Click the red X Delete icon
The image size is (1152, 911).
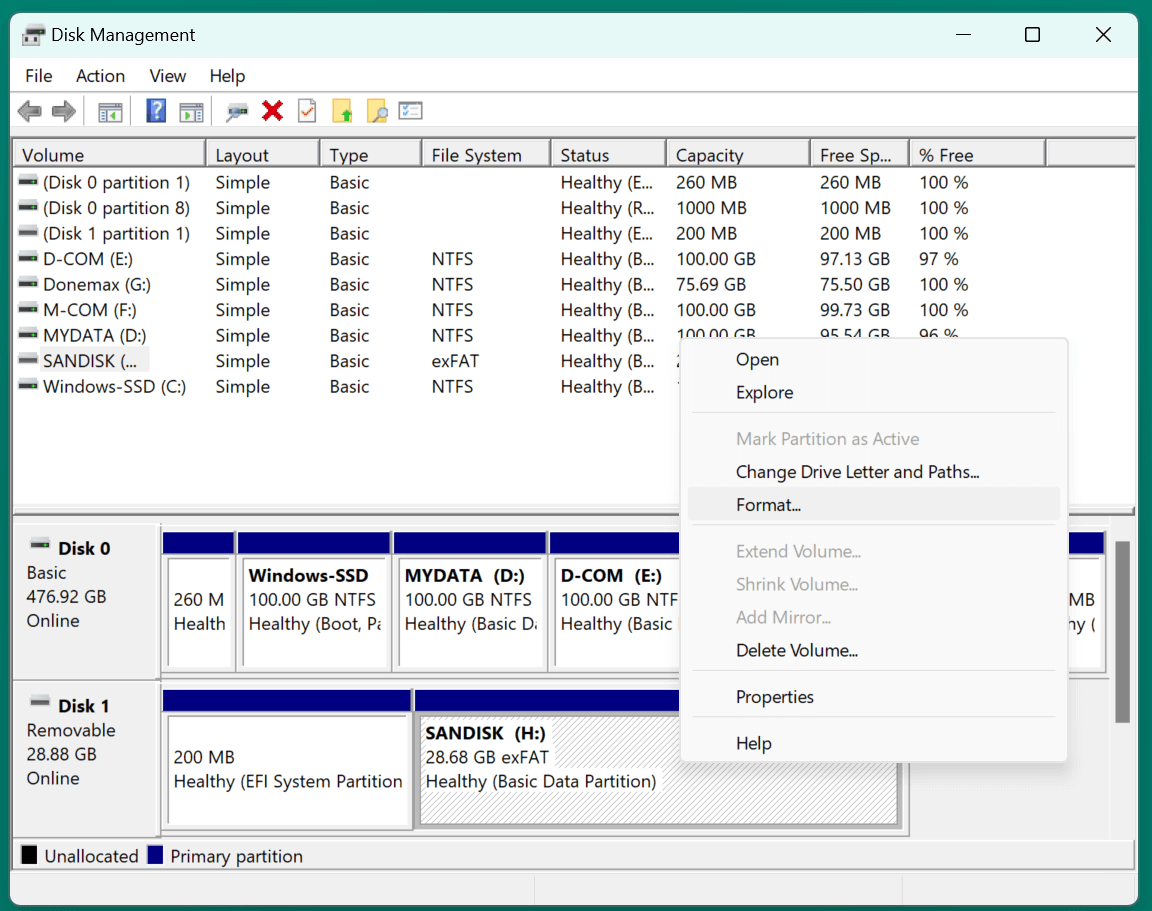pos(272,111)
